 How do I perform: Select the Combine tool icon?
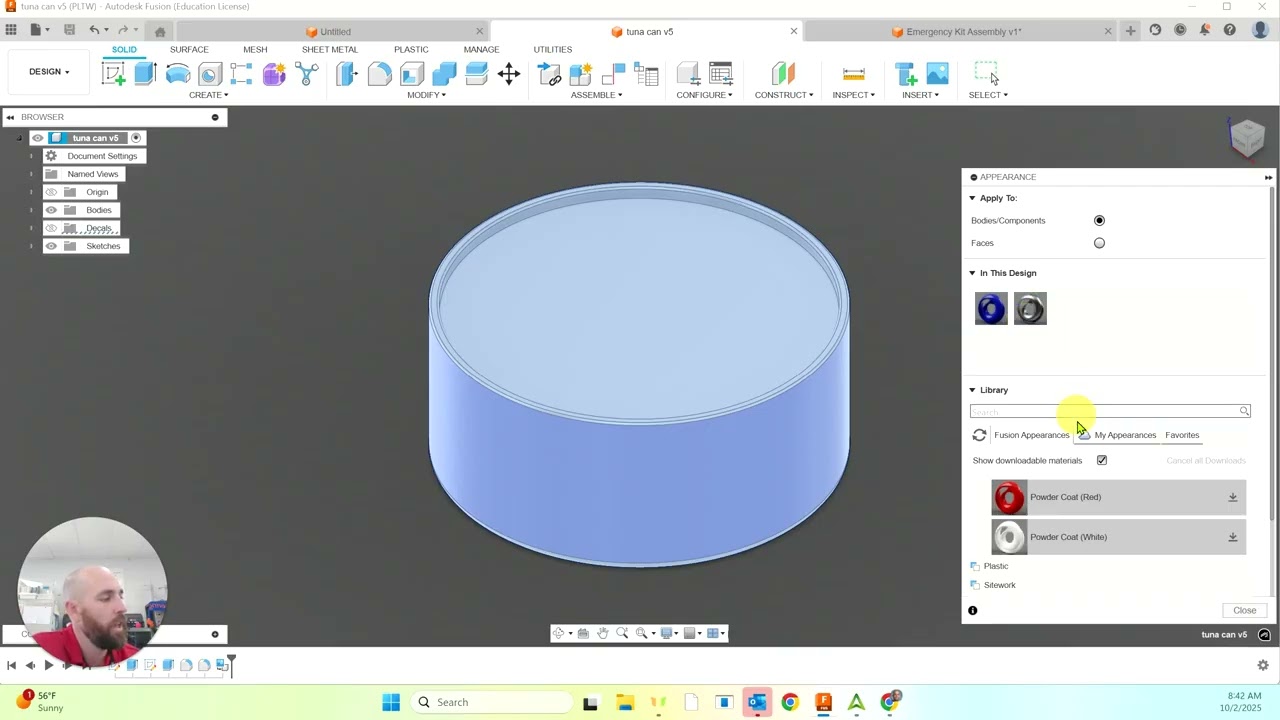click(444, 73)
